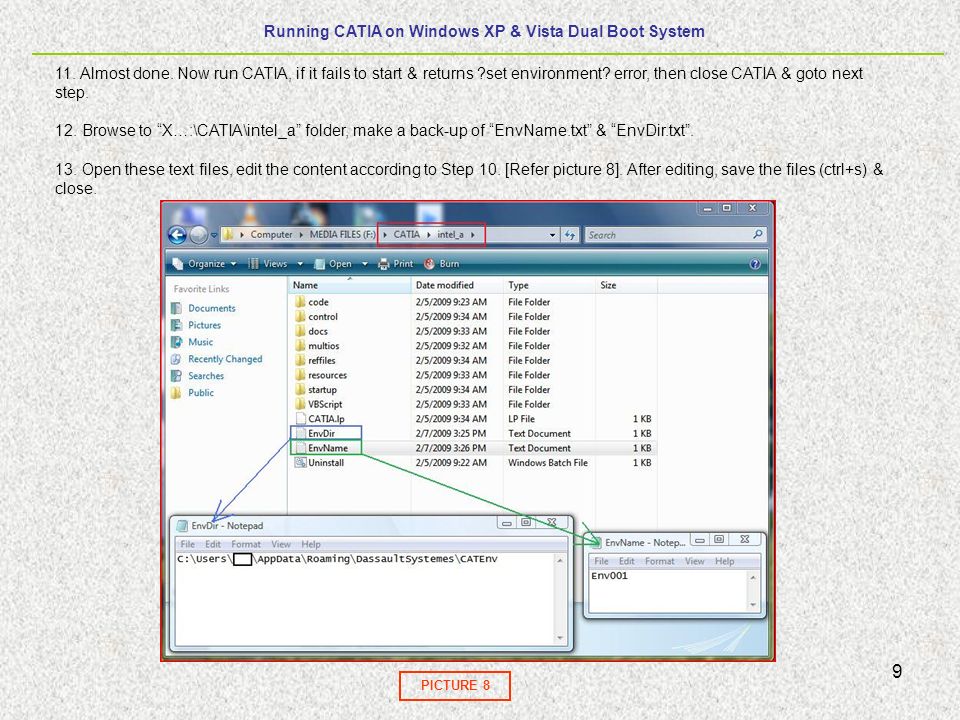Sort by Date modified column header
Screen dimensions: 960x720
457,285
